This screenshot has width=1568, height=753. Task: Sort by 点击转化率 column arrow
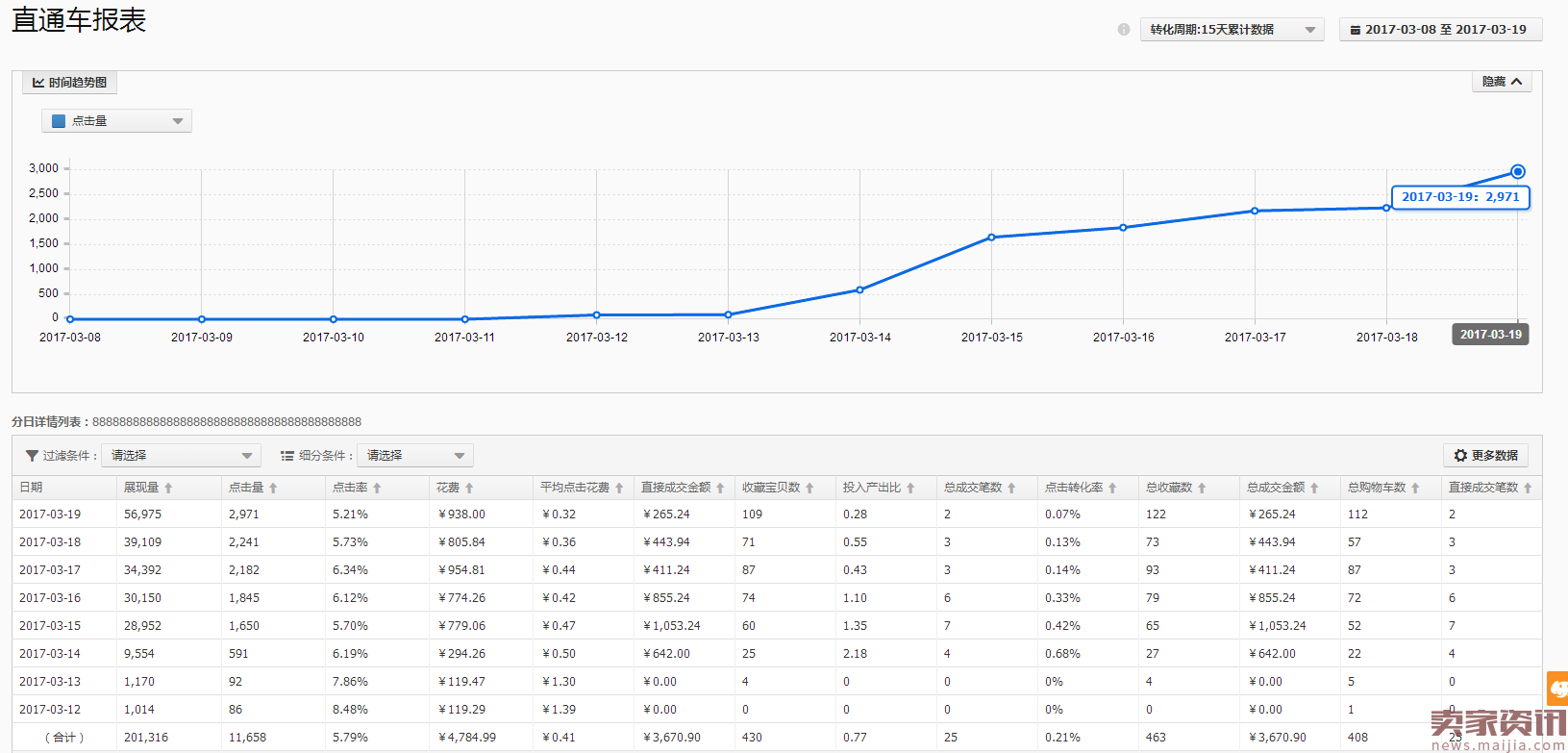1112,489
